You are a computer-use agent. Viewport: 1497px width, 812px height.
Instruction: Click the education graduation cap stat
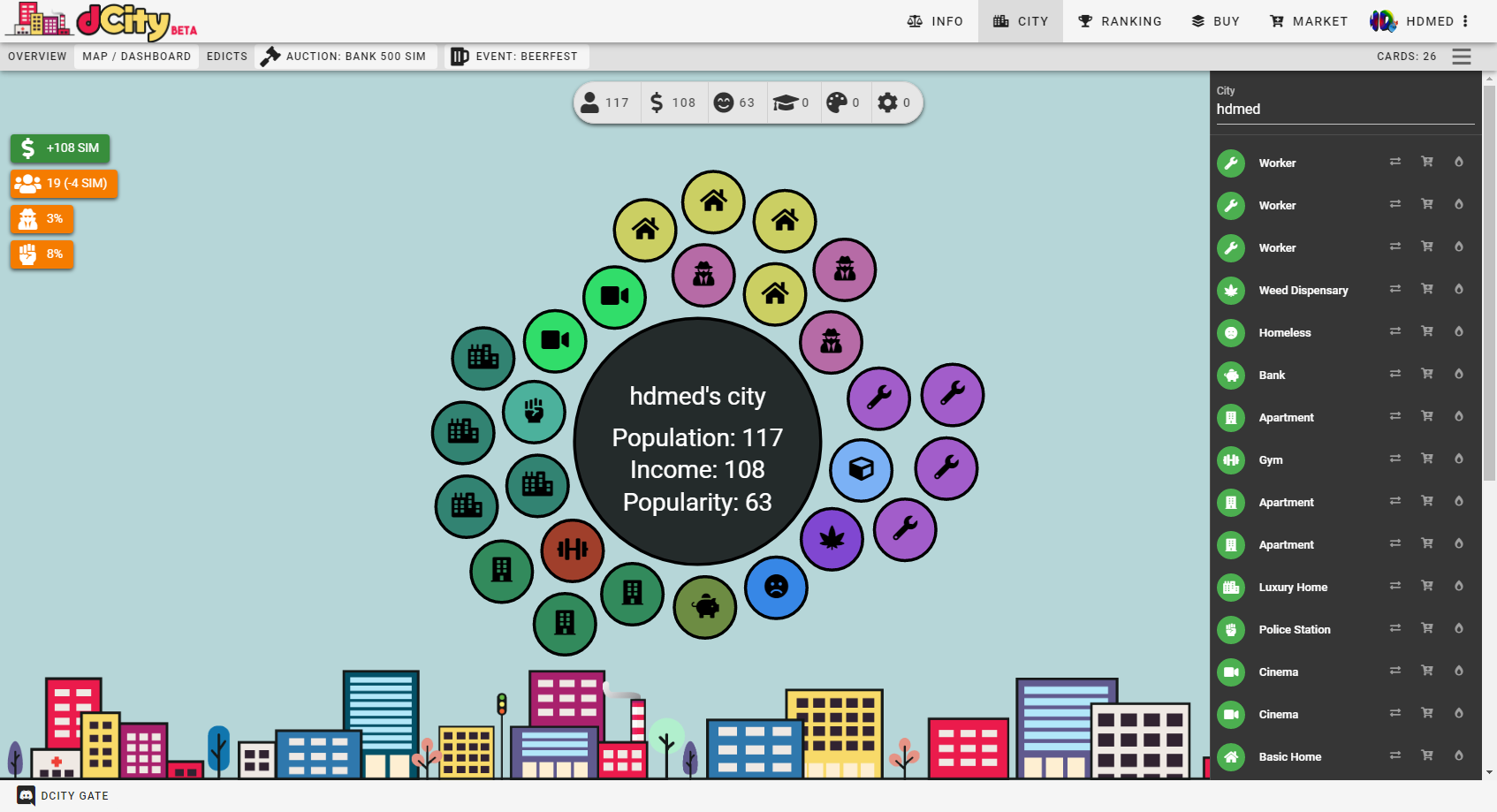791,102
